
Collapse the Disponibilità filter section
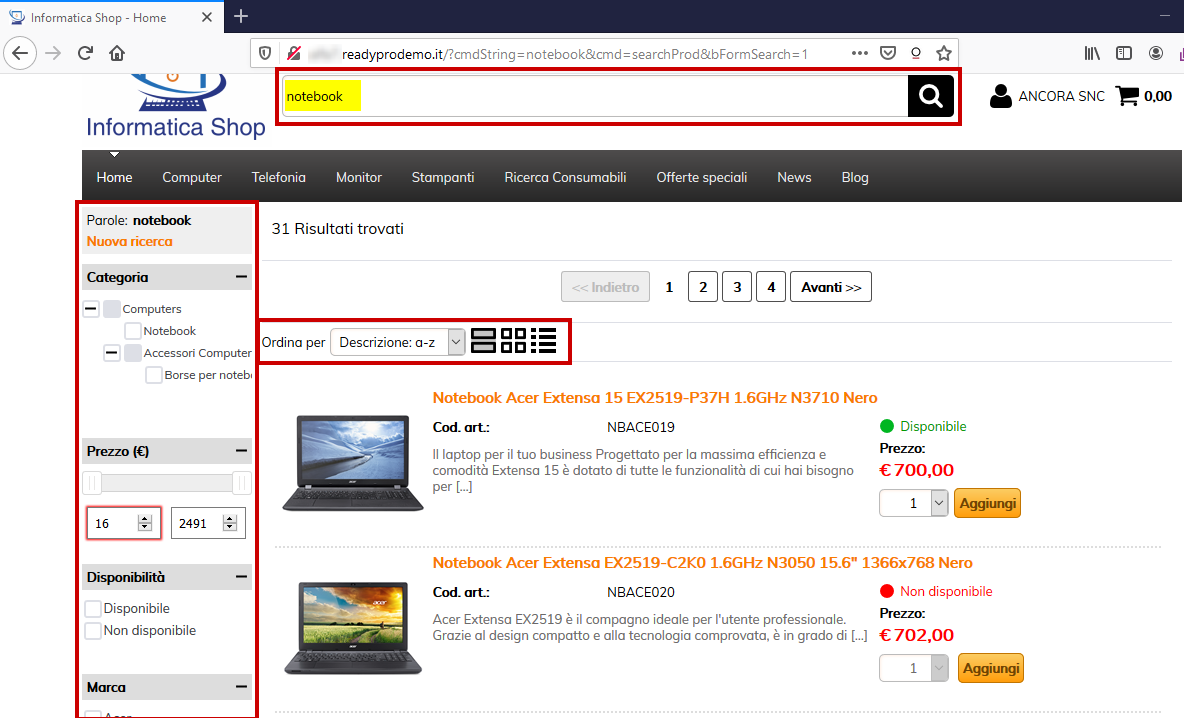pyautogui.click(x=241, y=577)
